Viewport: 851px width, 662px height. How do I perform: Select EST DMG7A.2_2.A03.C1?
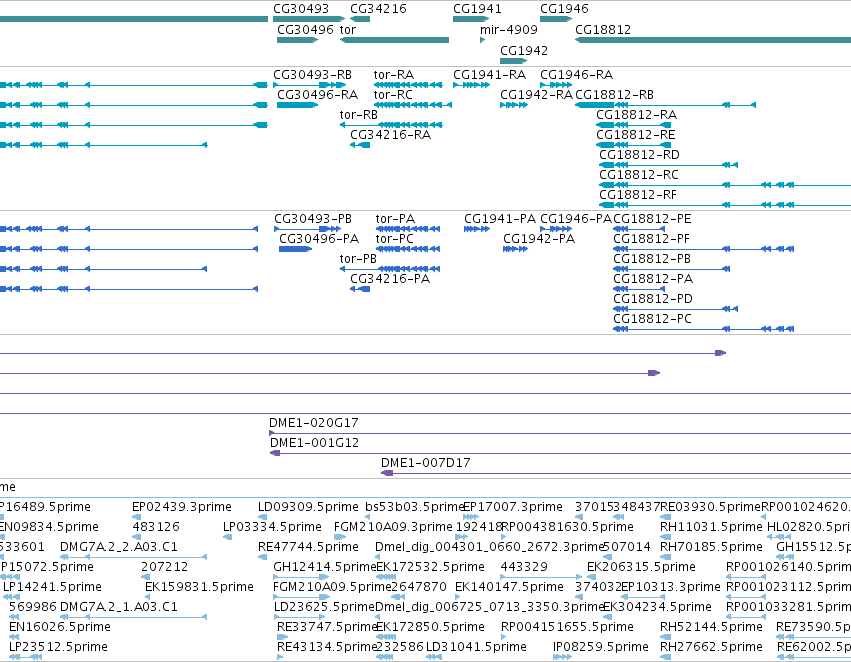(119, 548)
